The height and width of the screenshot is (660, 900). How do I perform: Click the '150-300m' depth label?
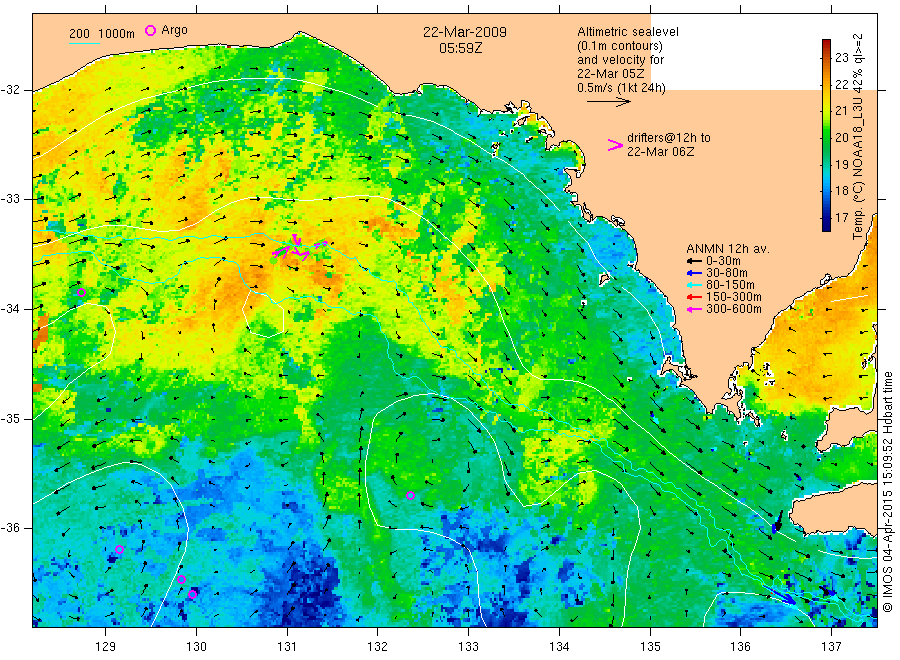coord(734,297)
